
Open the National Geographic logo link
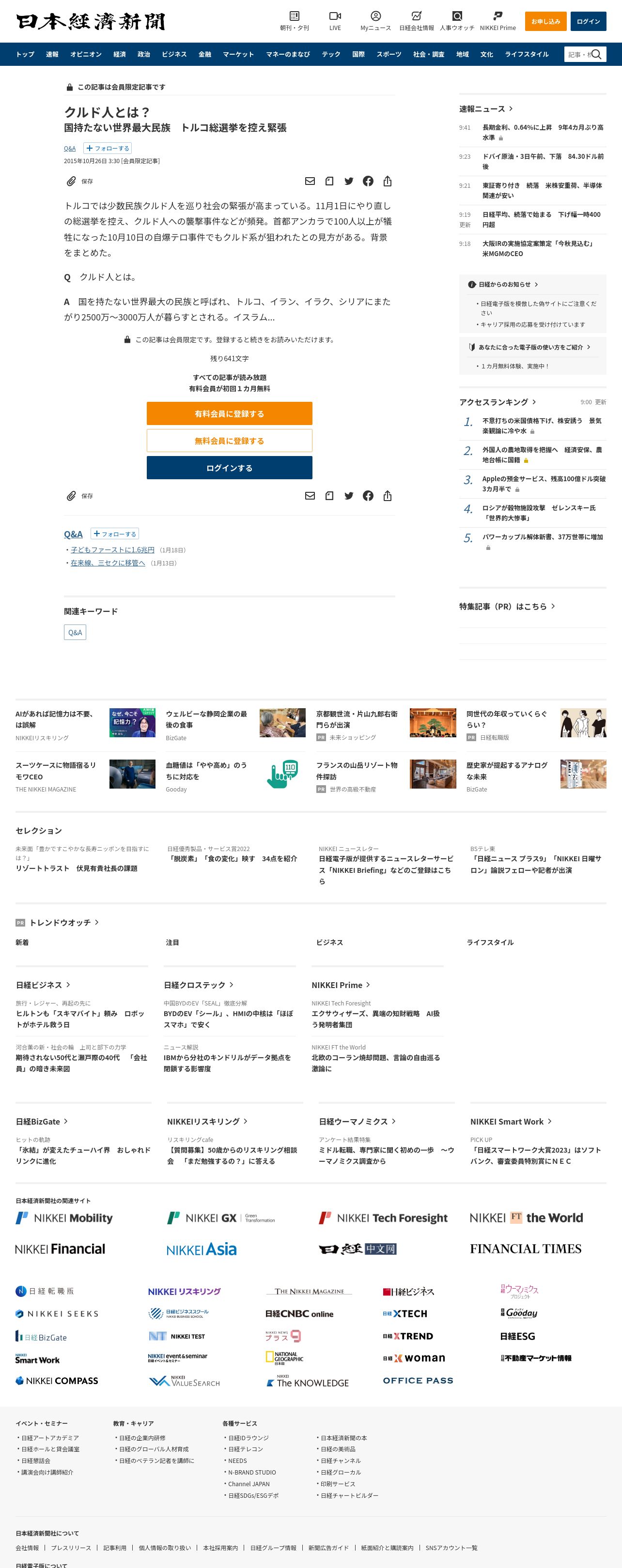click(284, 1358)
